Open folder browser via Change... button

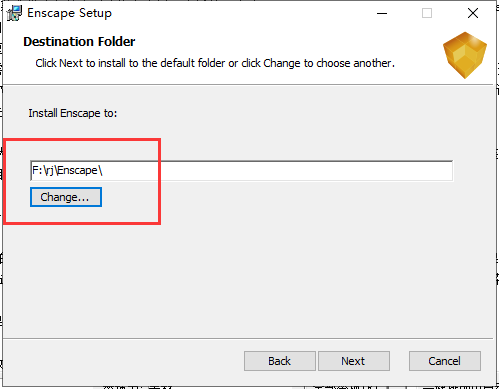tap(66, 197)
